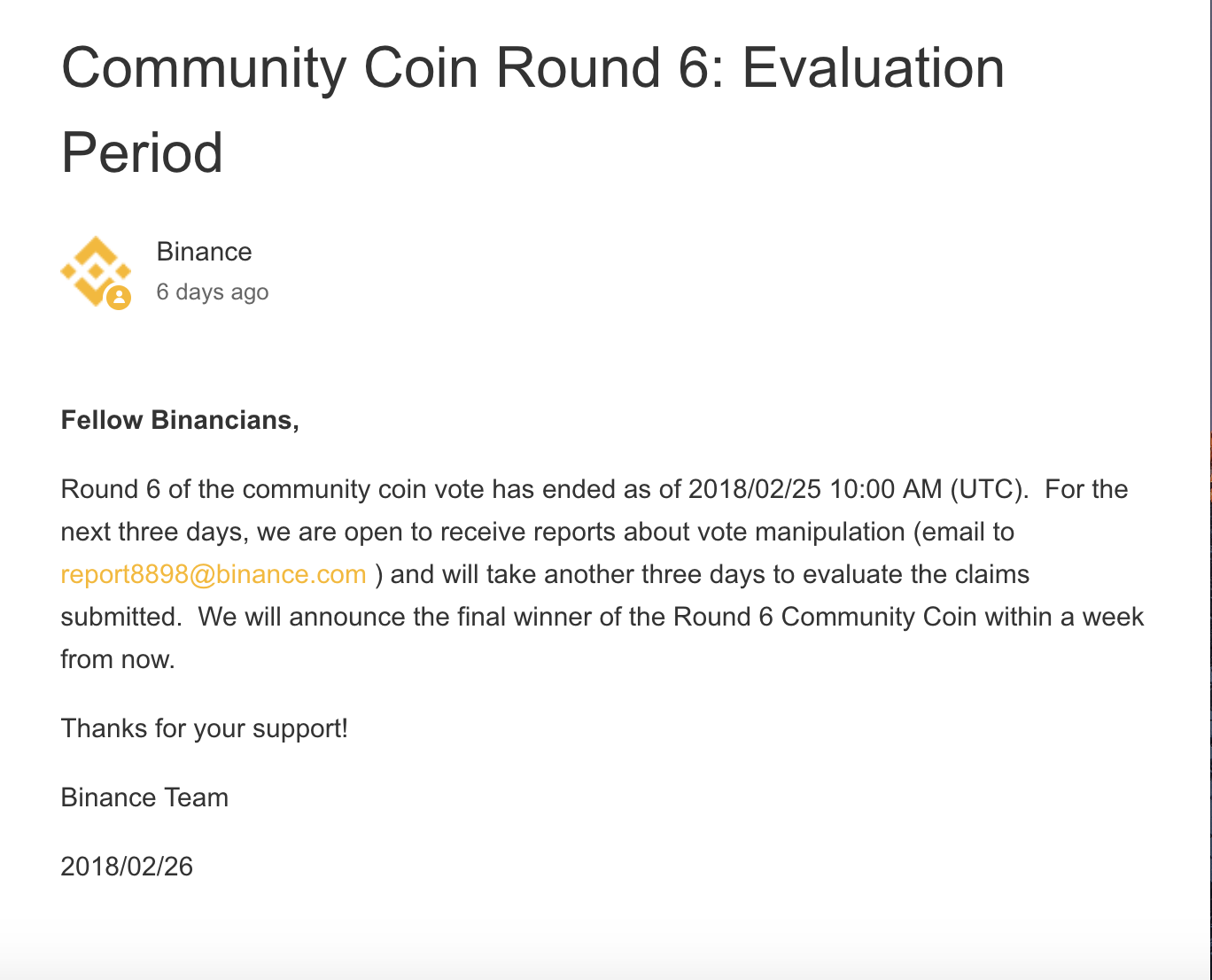1212x980 pixels.
Task: Click the '2018/02/26' date at bottom
Action: pos(127,867)
